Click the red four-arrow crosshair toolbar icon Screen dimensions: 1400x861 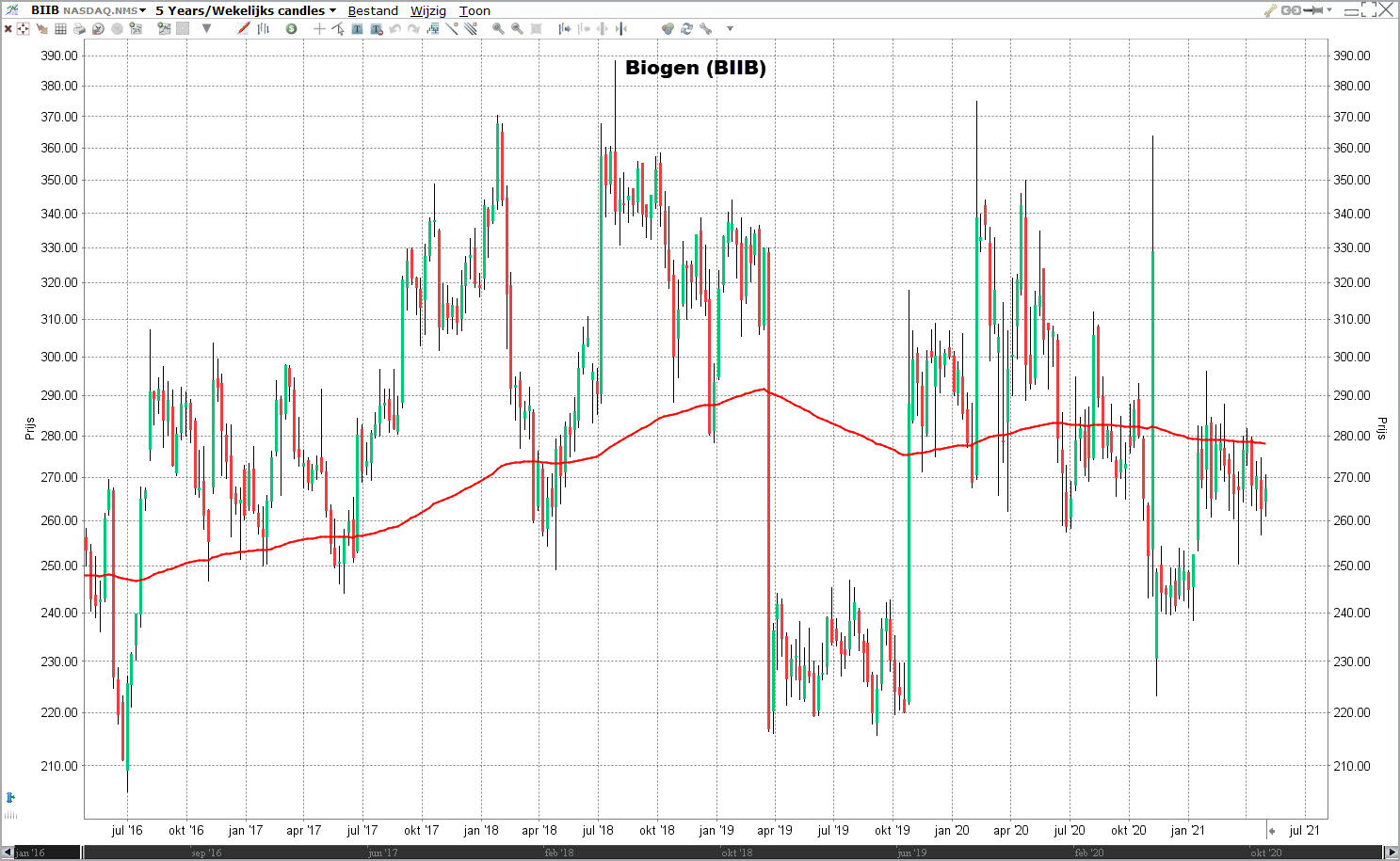23,29
